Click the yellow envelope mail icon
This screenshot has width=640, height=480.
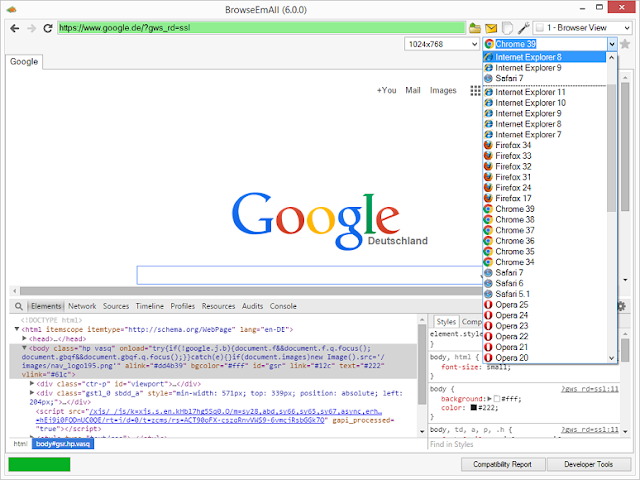(x=491, y=28)
